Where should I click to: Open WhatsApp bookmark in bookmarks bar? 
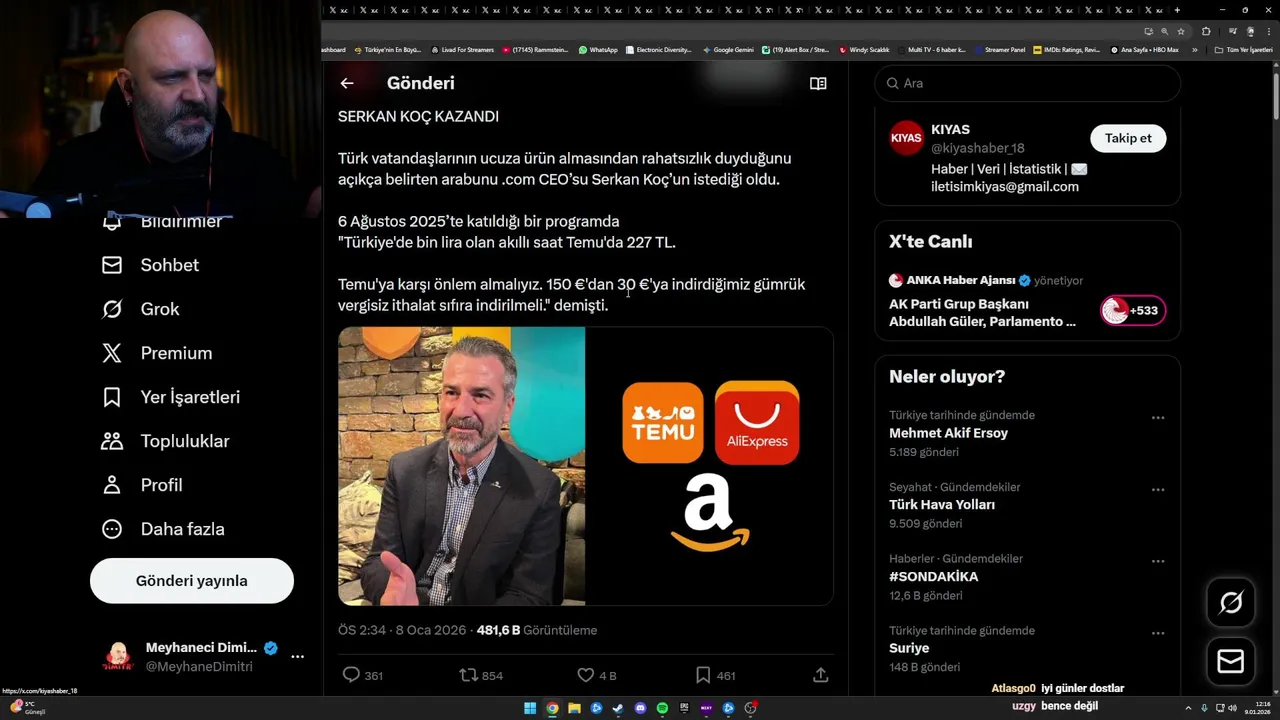[x=598, y=50]
